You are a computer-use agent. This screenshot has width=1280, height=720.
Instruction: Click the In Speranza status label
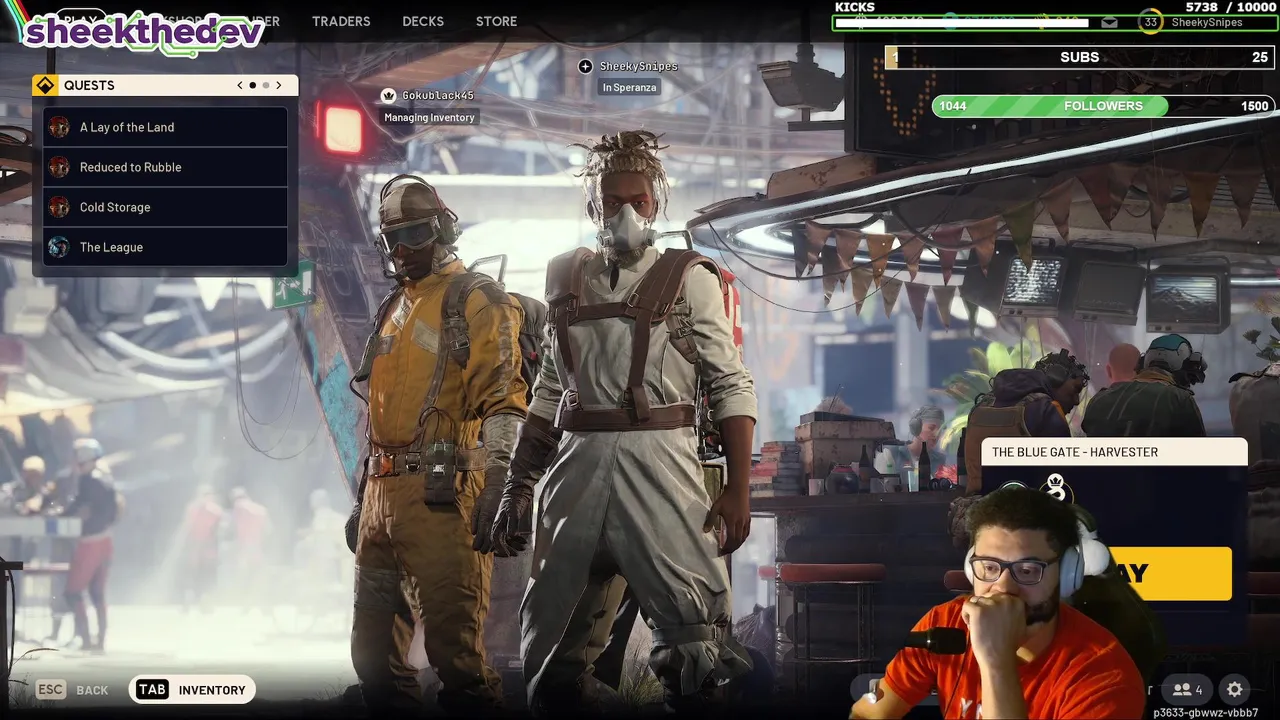[x=629, y=88]
